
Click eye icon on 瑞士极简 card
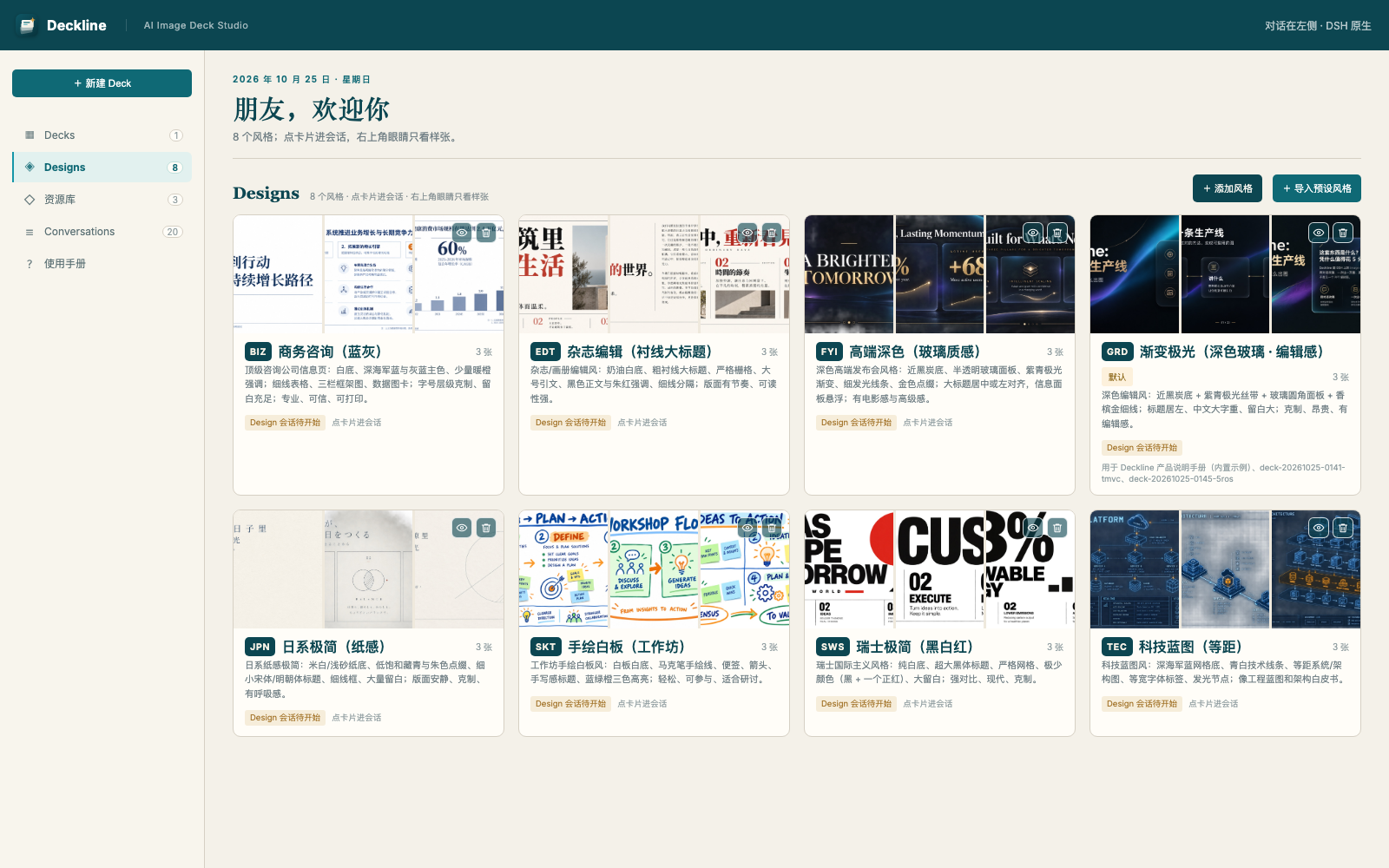click(1033, 528)
